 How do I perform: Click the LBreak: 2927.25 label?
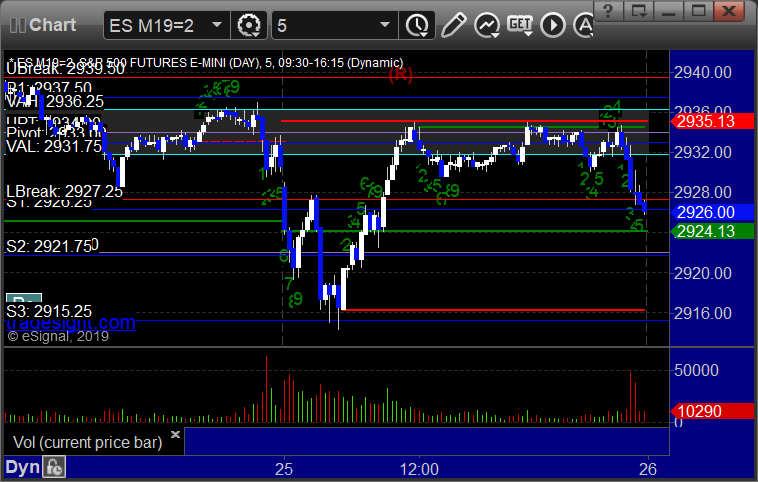[x=65, y=191]
